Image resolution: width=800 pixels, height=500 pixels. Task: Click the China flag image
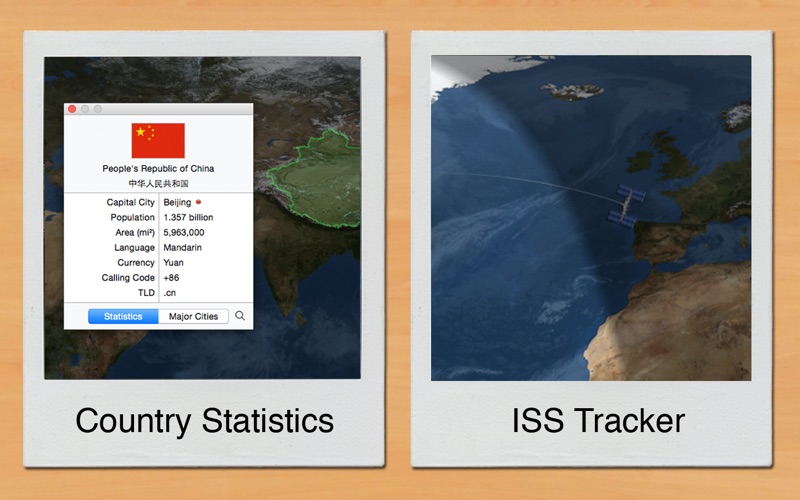(x=158, y=140)
